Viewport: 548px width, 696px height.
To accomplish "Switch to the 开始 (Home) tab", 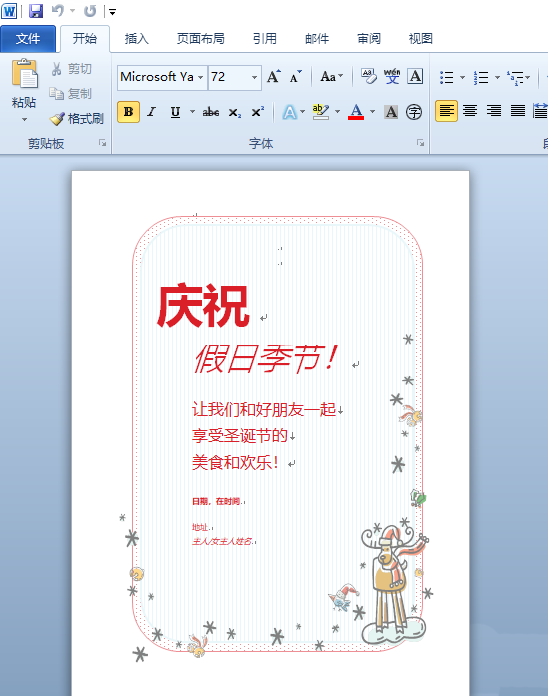I will [85, 39].
